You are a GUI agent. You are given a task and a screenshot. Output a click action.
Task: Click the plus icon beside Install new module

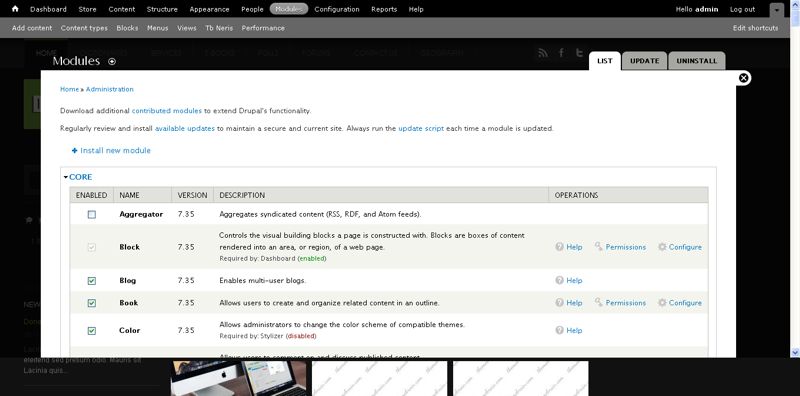pos(74,151)
